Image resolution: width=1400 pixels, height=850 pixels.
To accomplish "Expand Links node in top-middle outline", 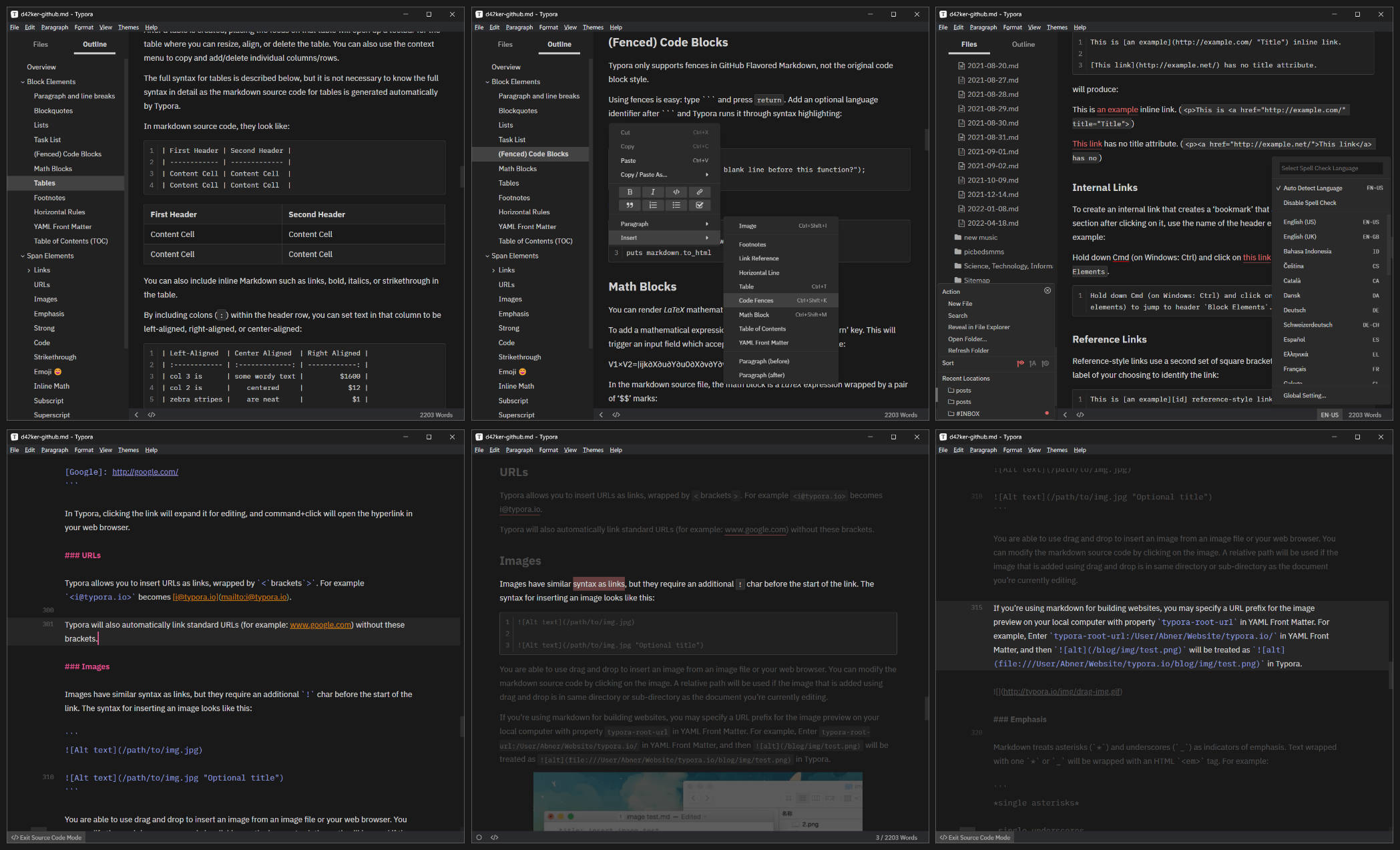I will 493,270.
